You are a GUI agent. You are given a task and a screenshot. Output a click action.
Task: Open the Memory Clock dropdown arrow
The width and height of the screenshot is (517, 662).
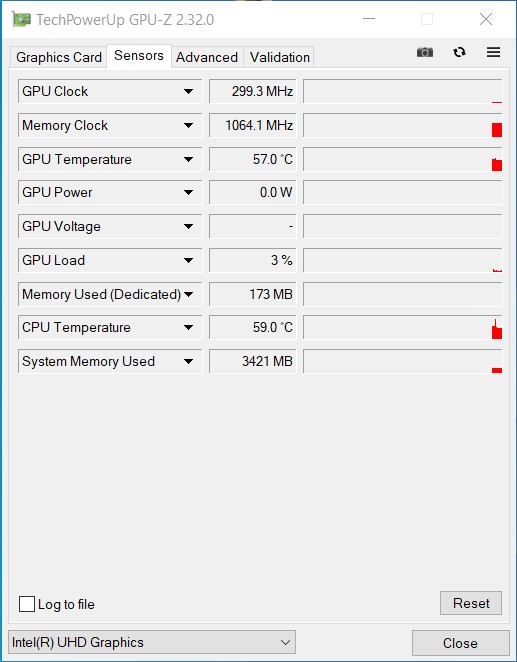[x=189, y=125]
